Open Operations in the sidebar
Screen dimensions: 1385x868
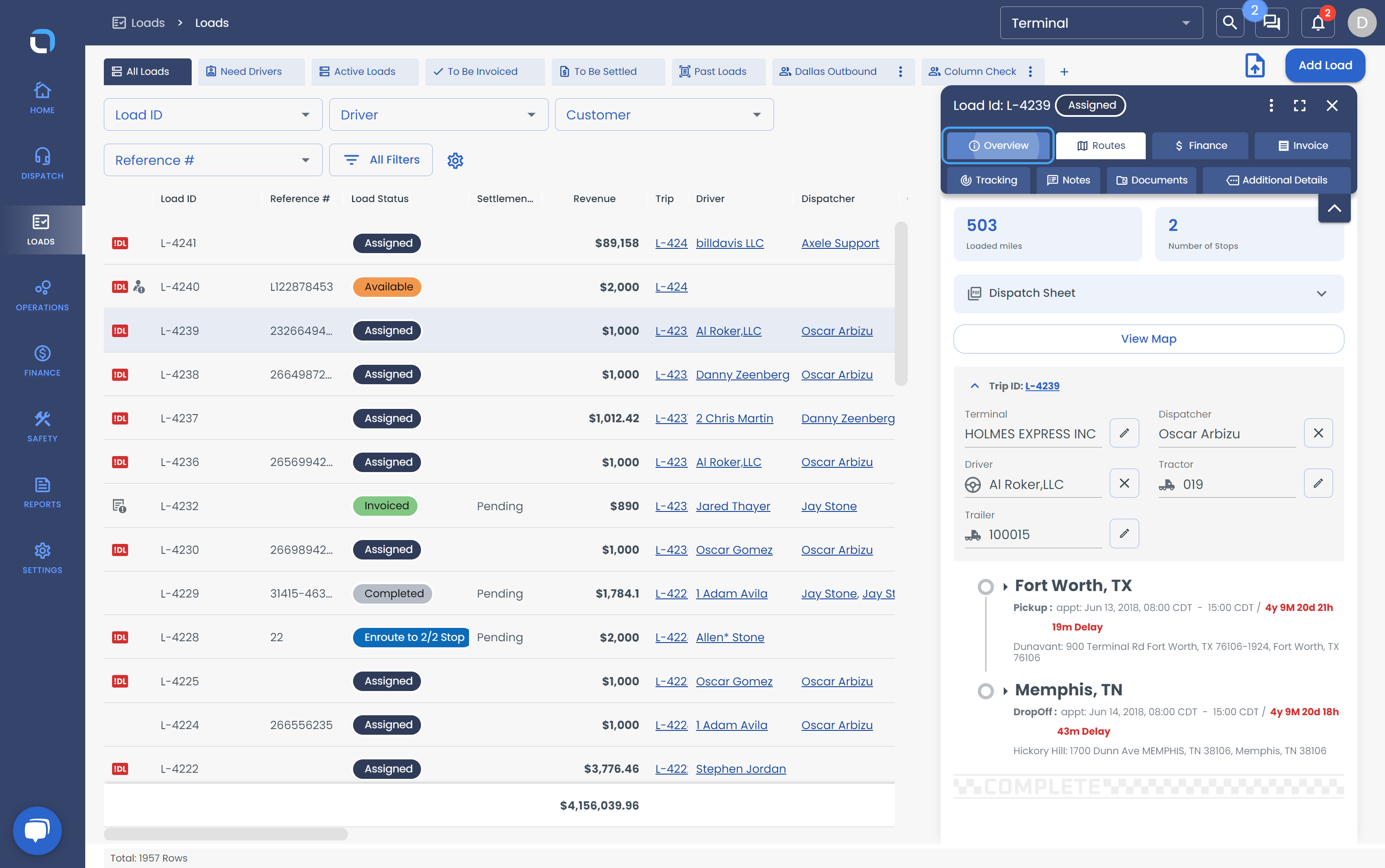42,295
